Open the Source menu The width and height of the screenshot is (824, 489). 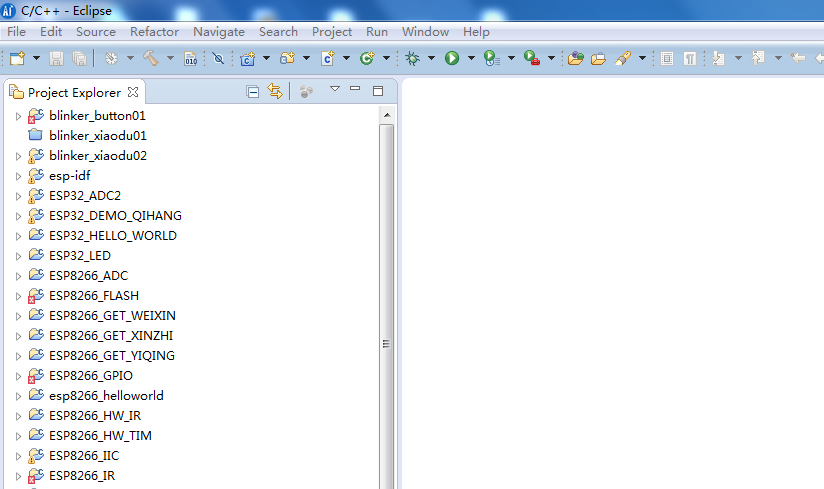point(96,32)
